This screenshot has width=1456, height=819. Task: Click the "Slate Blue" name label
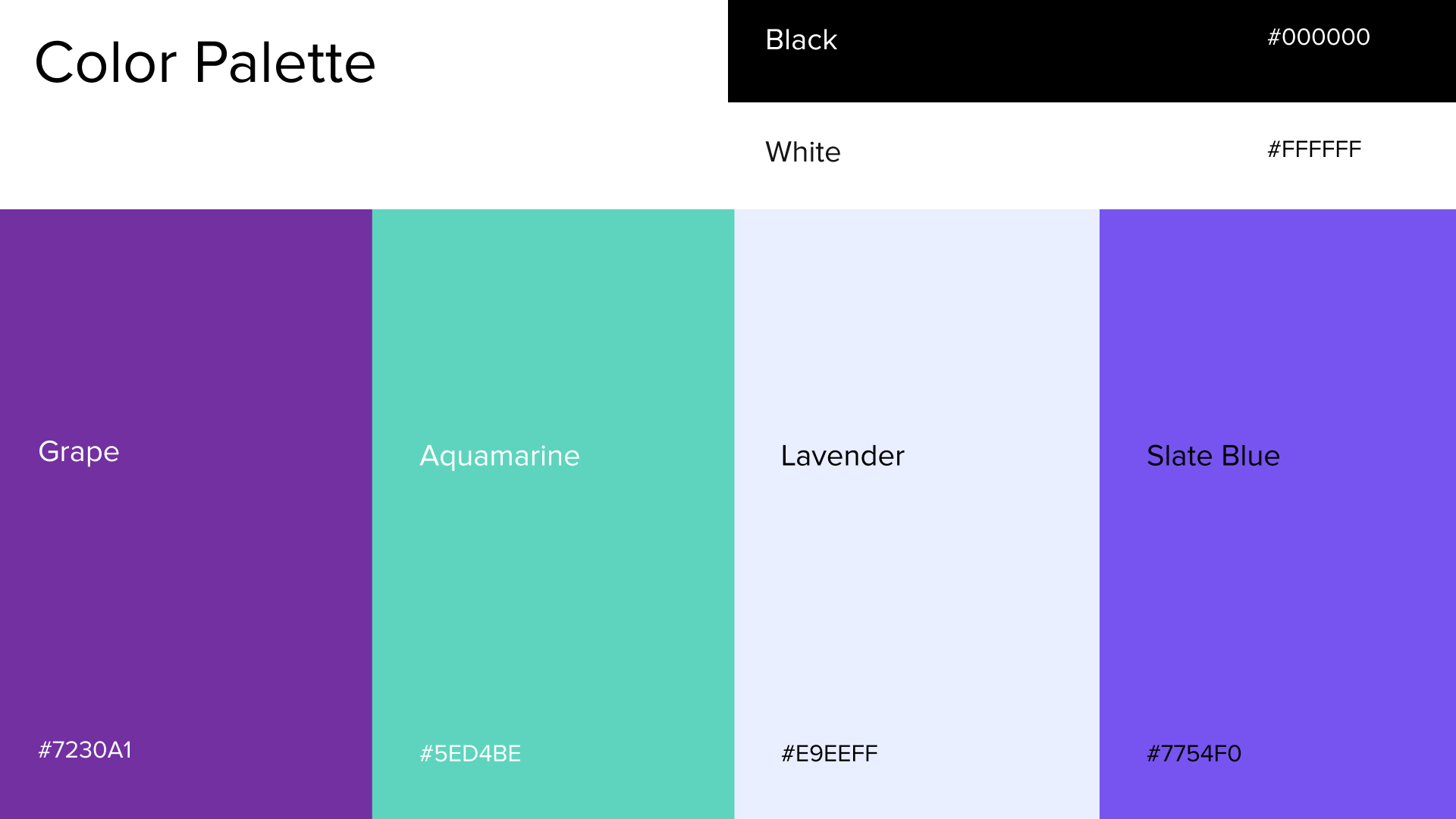coord(1213,456)
